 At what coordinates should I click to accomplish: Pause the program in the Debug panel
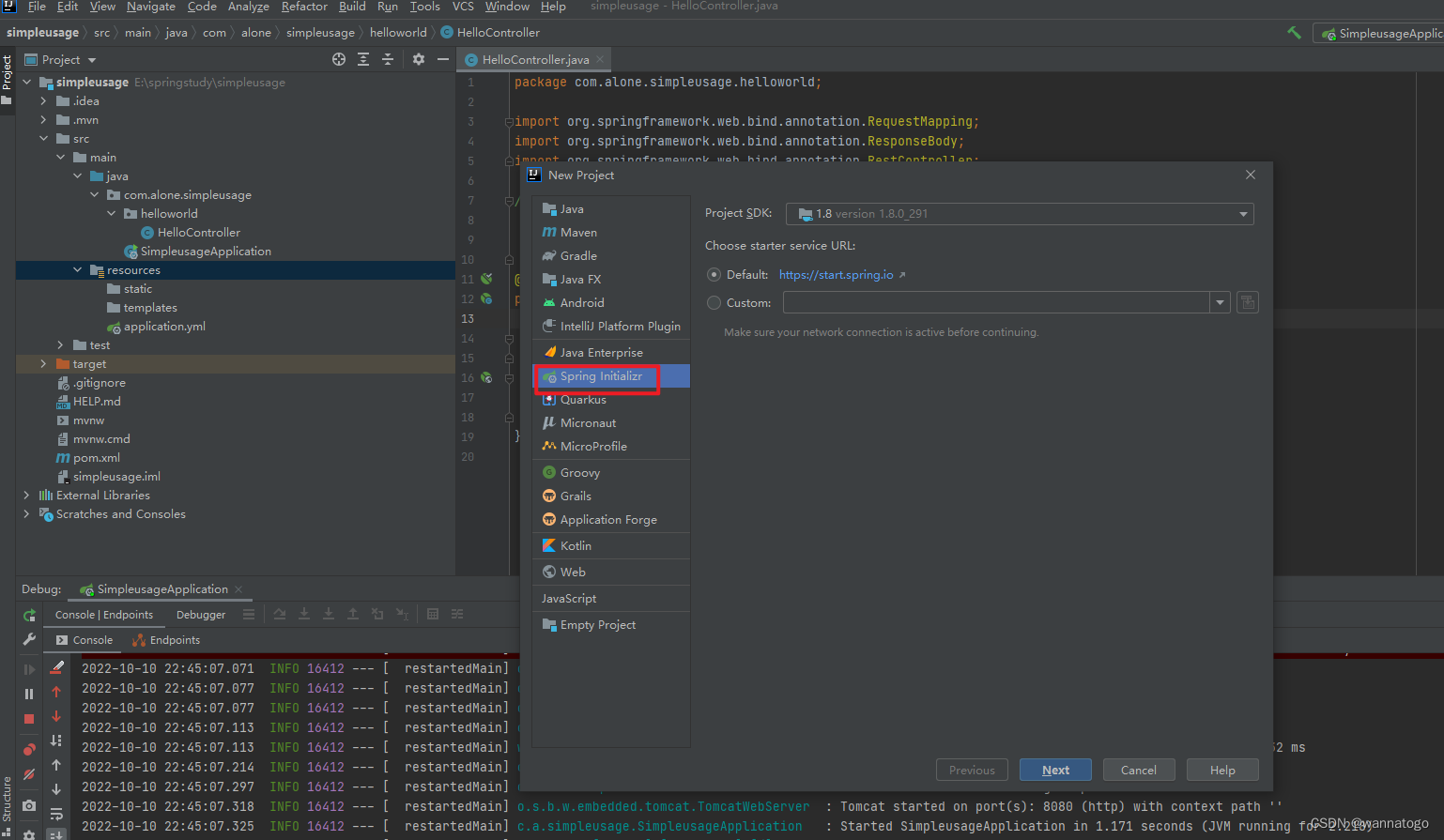coord(29,694)
